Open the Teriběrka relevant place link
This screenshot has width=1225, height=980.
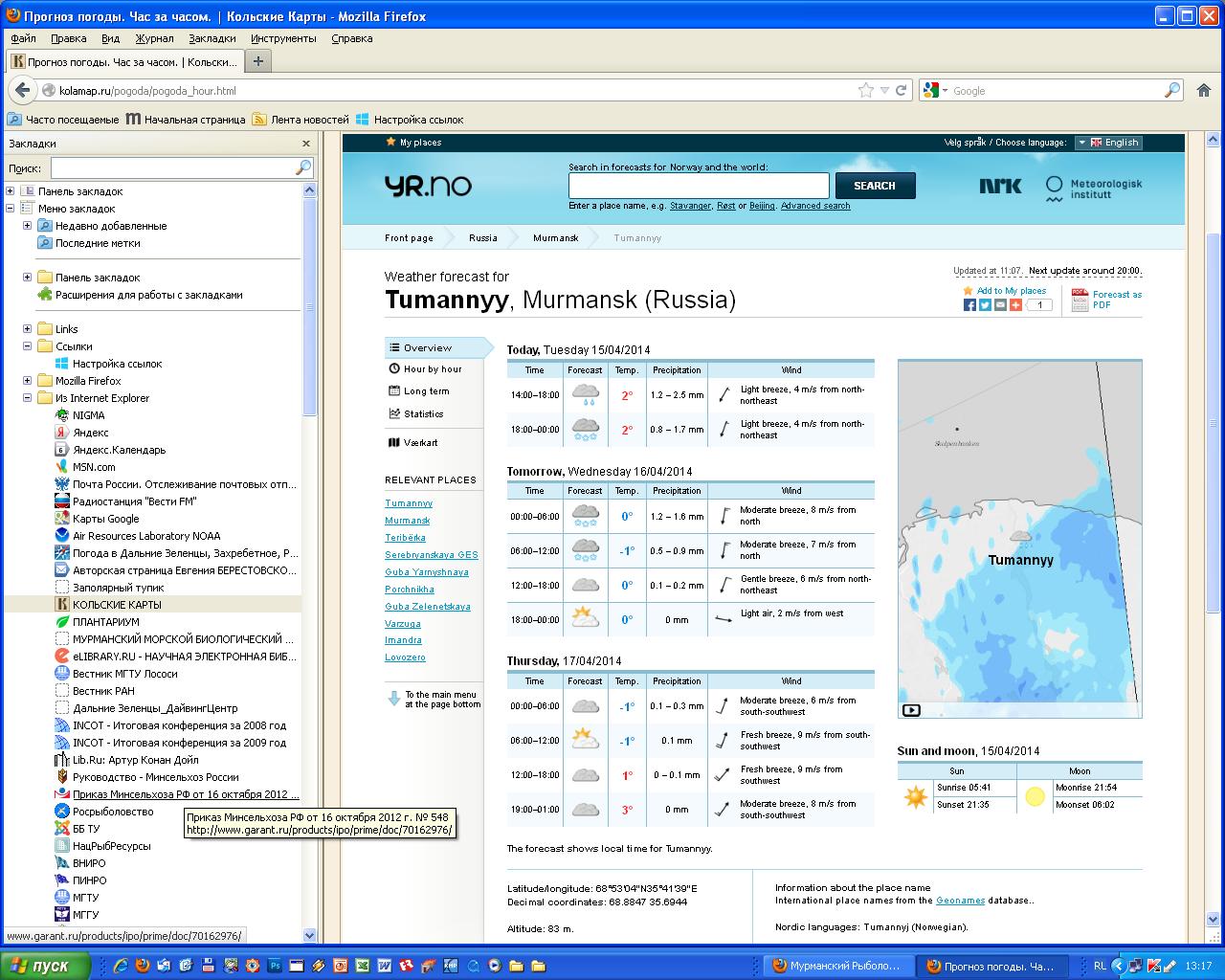[x=405, y=538]
